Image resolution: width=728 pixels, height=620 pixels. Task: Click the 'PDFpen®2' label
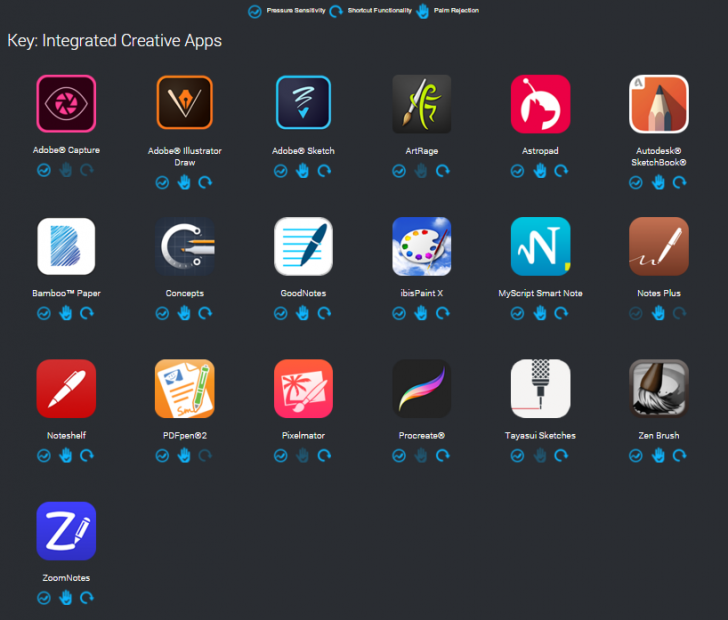(x=185, y=435)
